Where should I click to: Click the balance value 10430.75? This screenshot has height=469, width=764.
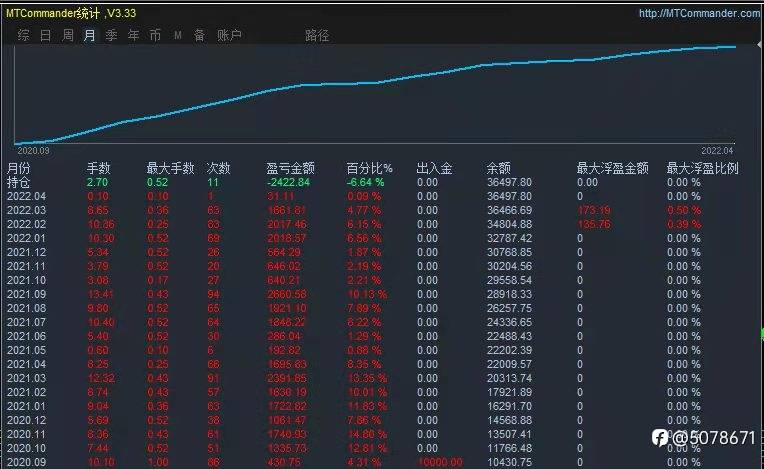coord(509,462)
